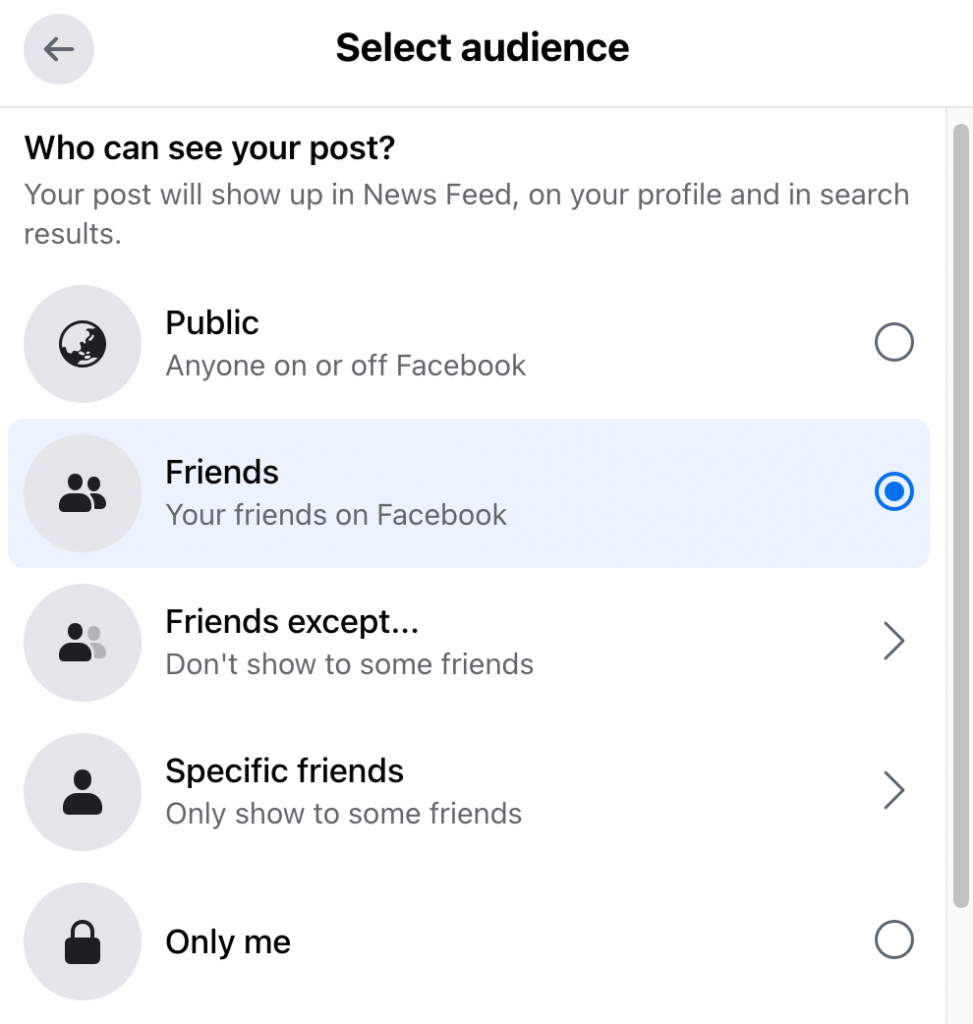Screen dimensions: 973x1024
Task: Click the two-people Friends icon
Action: click(82, 493)
